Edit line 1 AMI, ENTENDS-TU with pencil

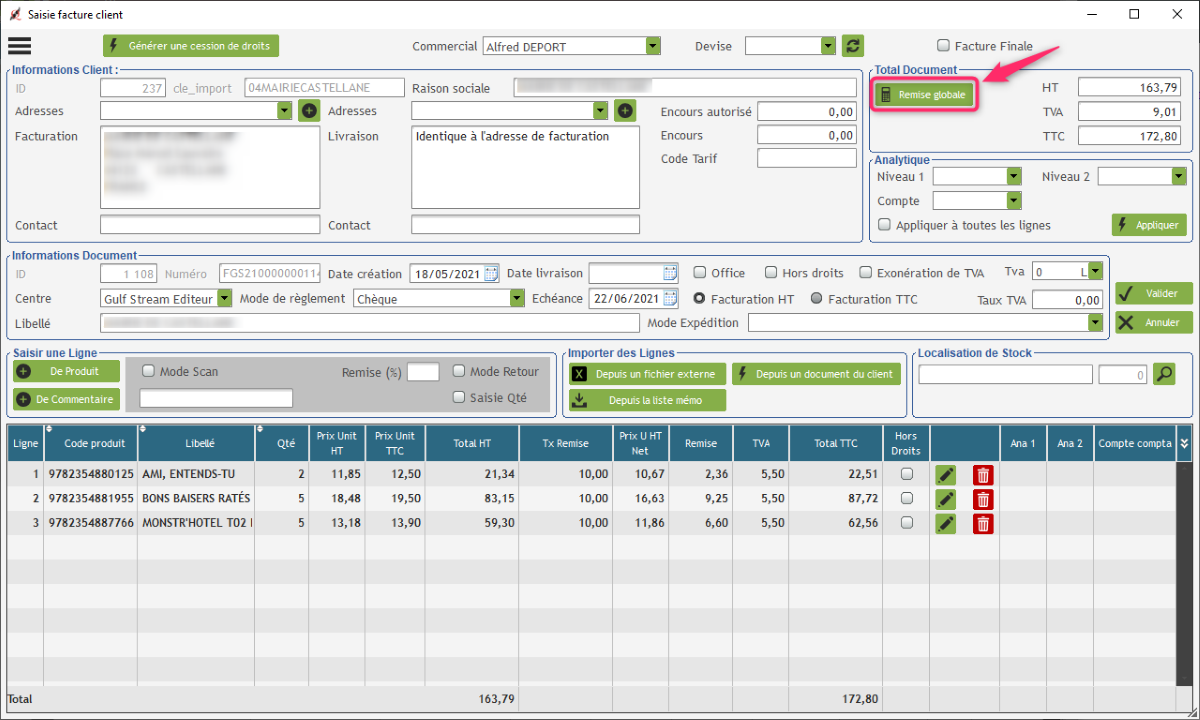pyautogui.click(x=946, y=474)
